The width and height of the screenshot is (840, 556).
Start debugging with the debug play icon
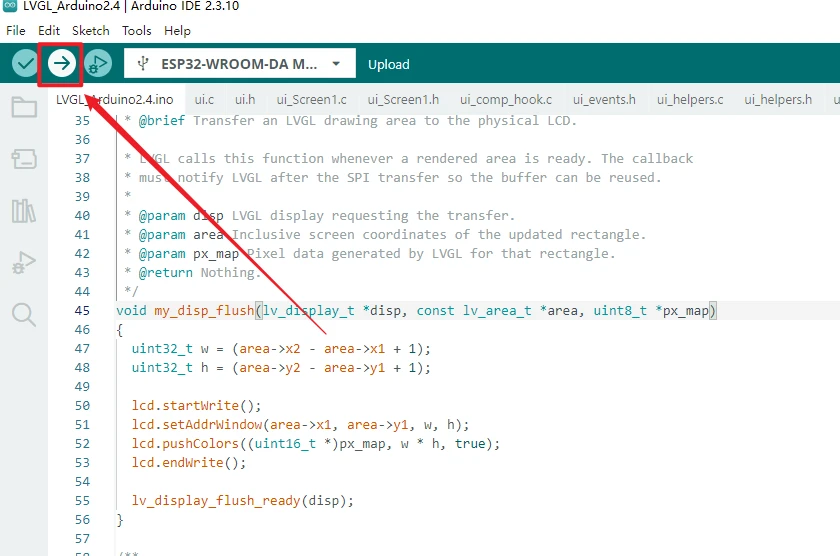98,64
